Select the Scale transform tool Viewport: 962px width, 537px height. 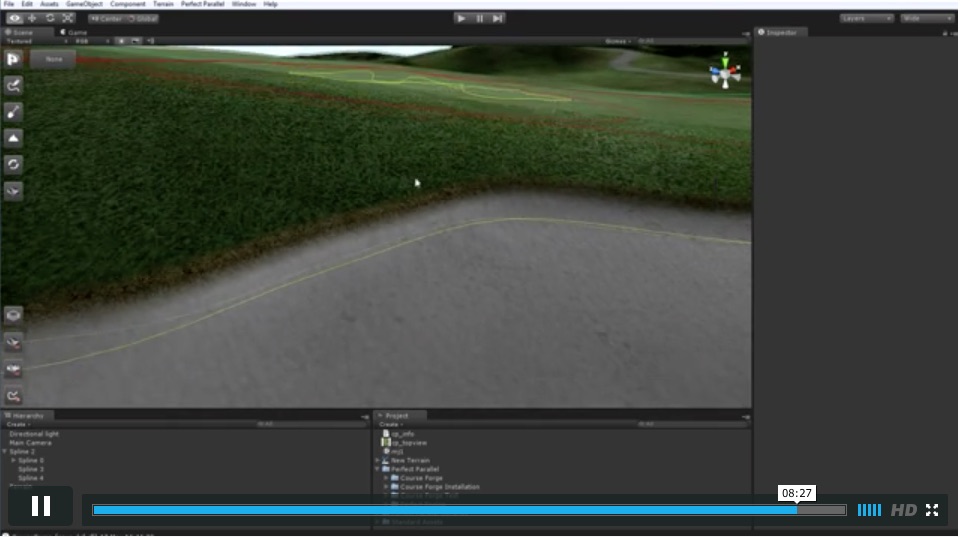coord(68,18)
